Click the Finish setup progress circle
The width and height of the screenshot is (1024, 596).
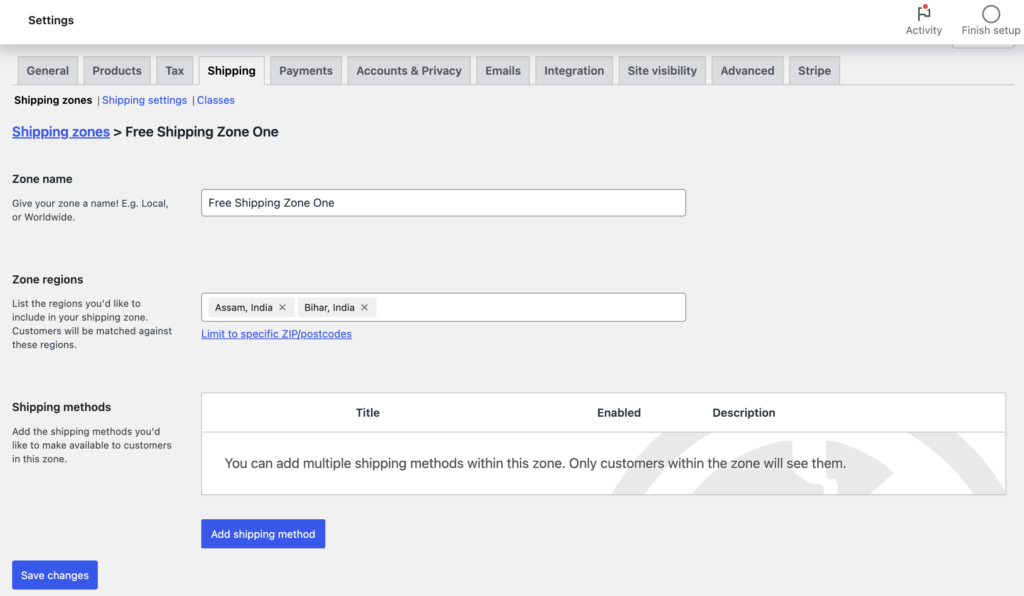[989, 16]
